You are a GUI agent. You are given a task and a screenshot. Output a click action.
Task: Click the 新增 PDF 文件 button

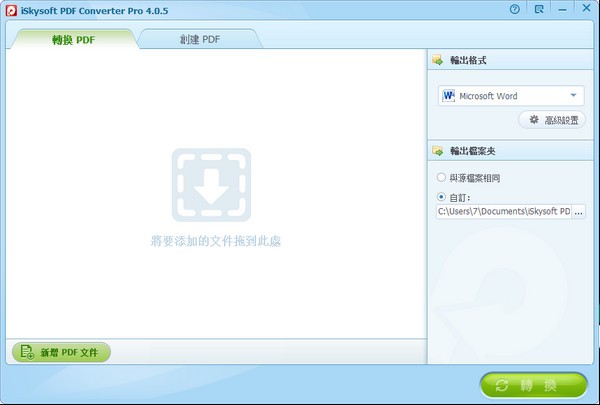[62, 352]
